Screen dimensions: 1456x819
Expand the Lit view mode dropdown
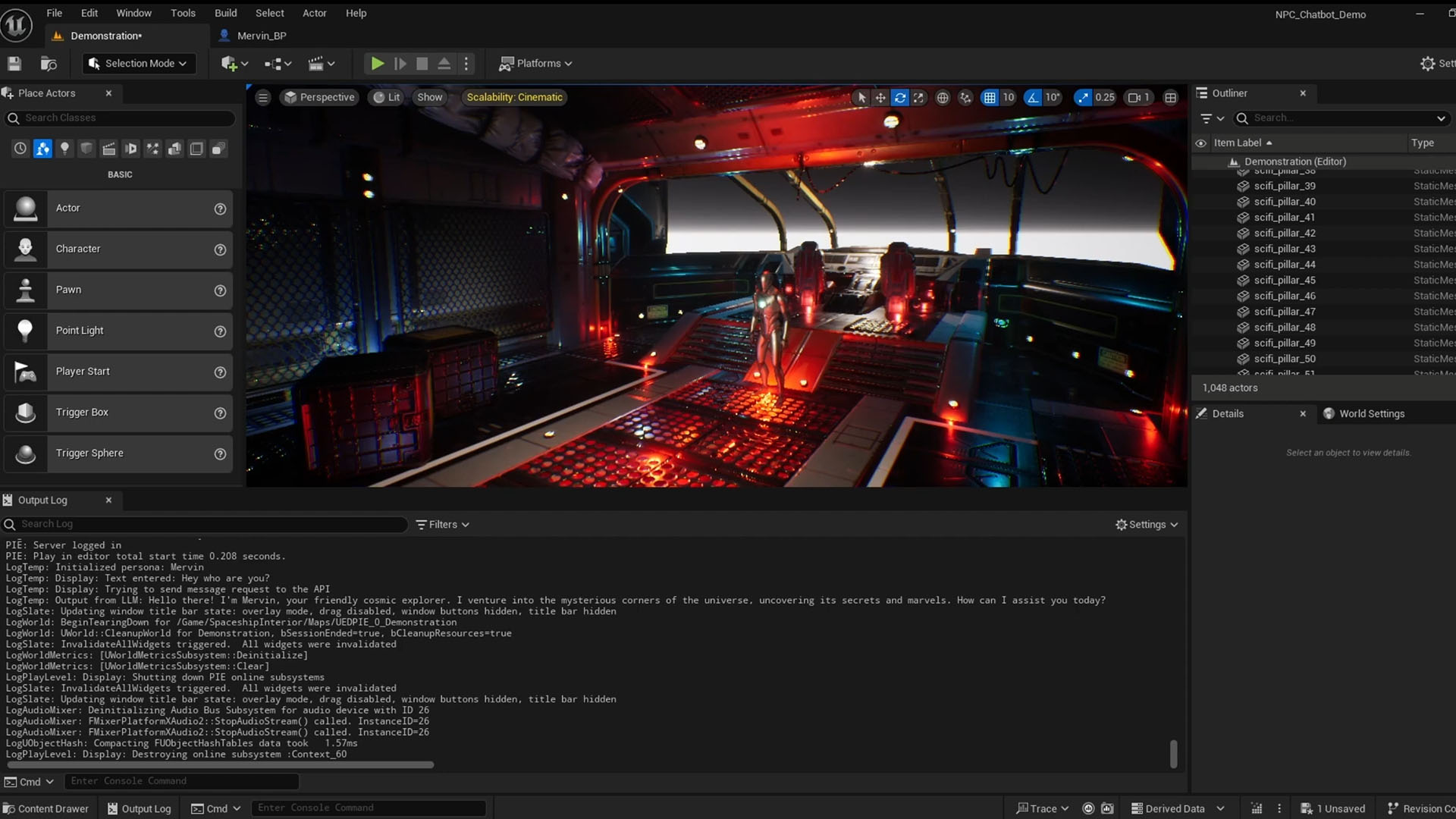tap(386, 97)
